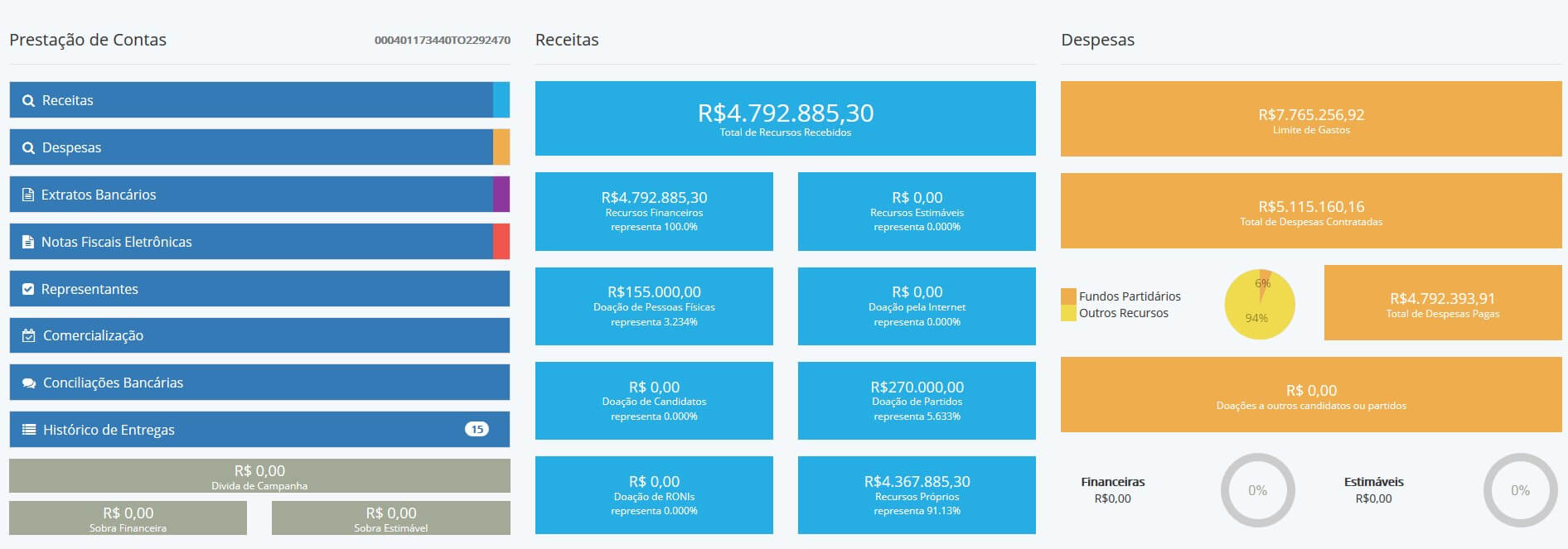Click the magnifier icon beside Receitas
Viewport: 1568px width, 549px height.
point(28,100)
